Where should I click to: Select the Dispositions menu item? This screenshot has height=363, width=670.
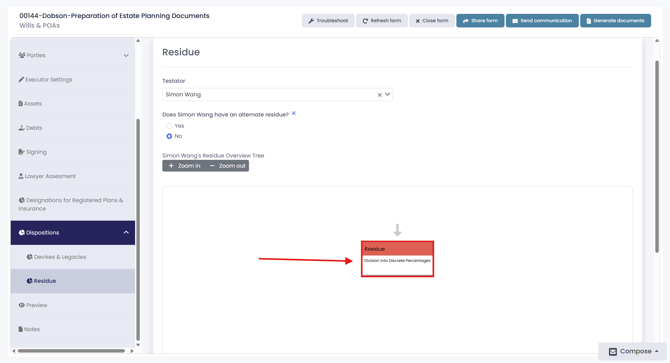click(x=73, y=233)
